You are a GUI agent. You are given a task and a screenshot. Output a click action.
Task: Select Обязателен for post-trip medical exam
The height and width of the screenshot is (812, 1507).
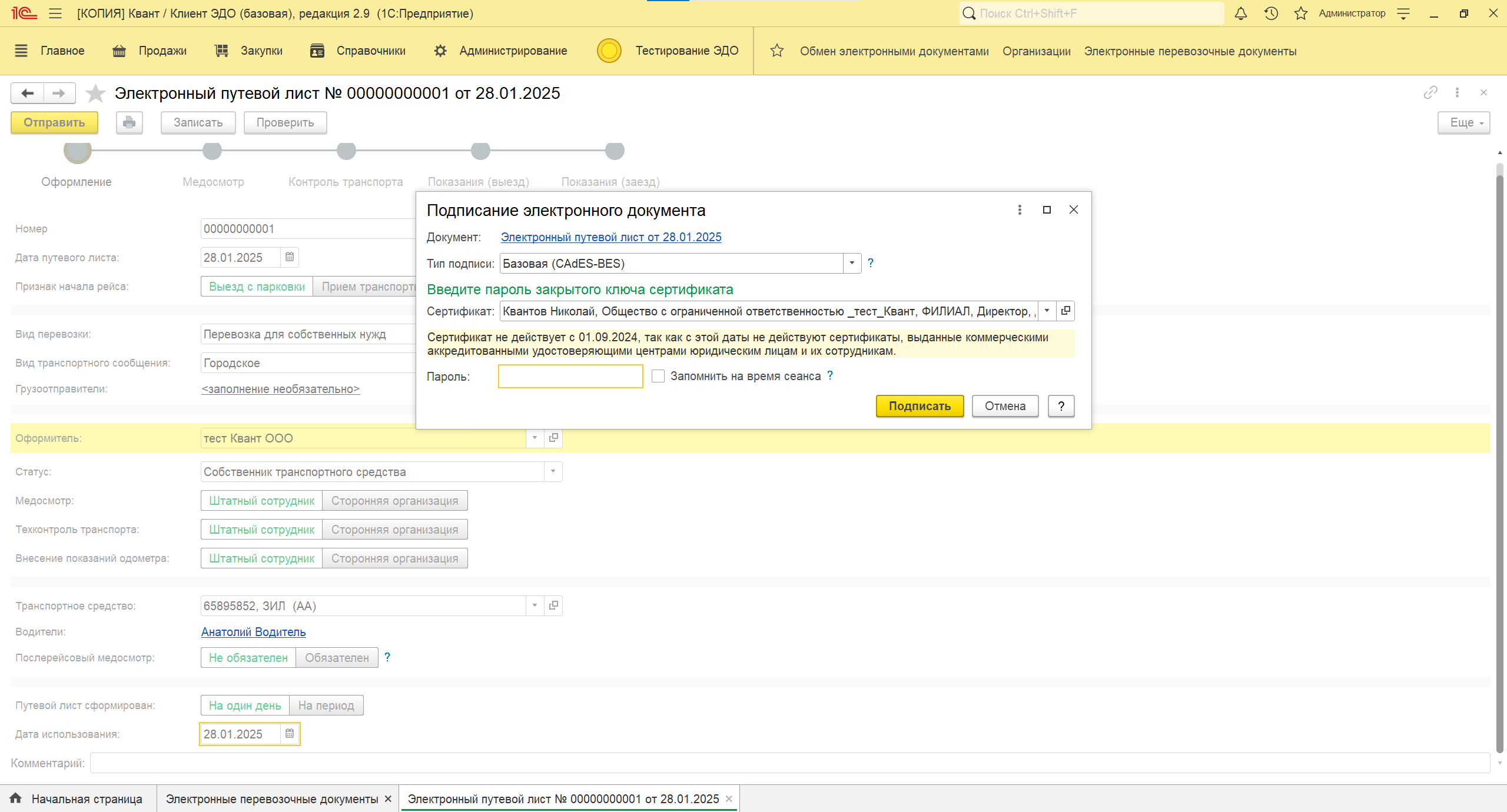coord(337,658)
